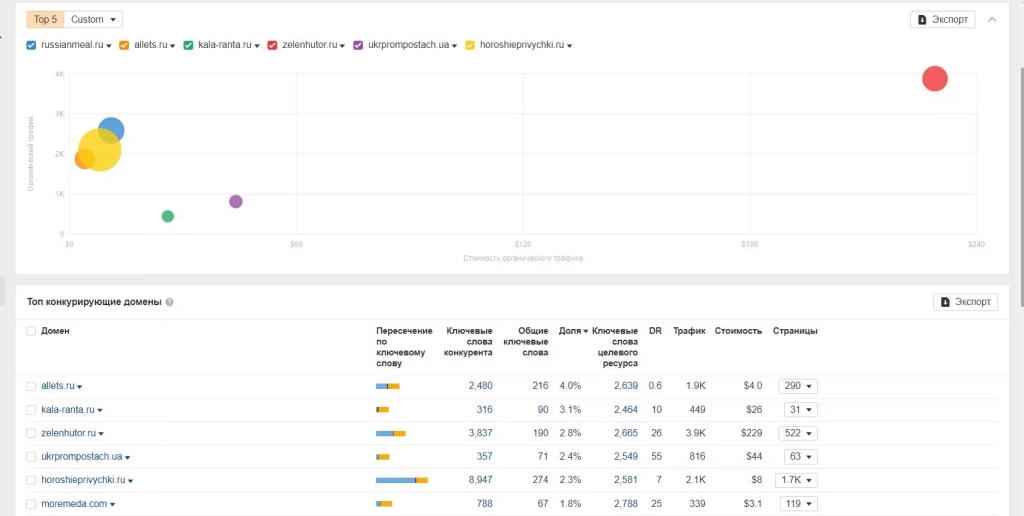This screenshot has height=516, width=1024.
Task: Click common keywords value 216
Action: (x=540, y=386)
